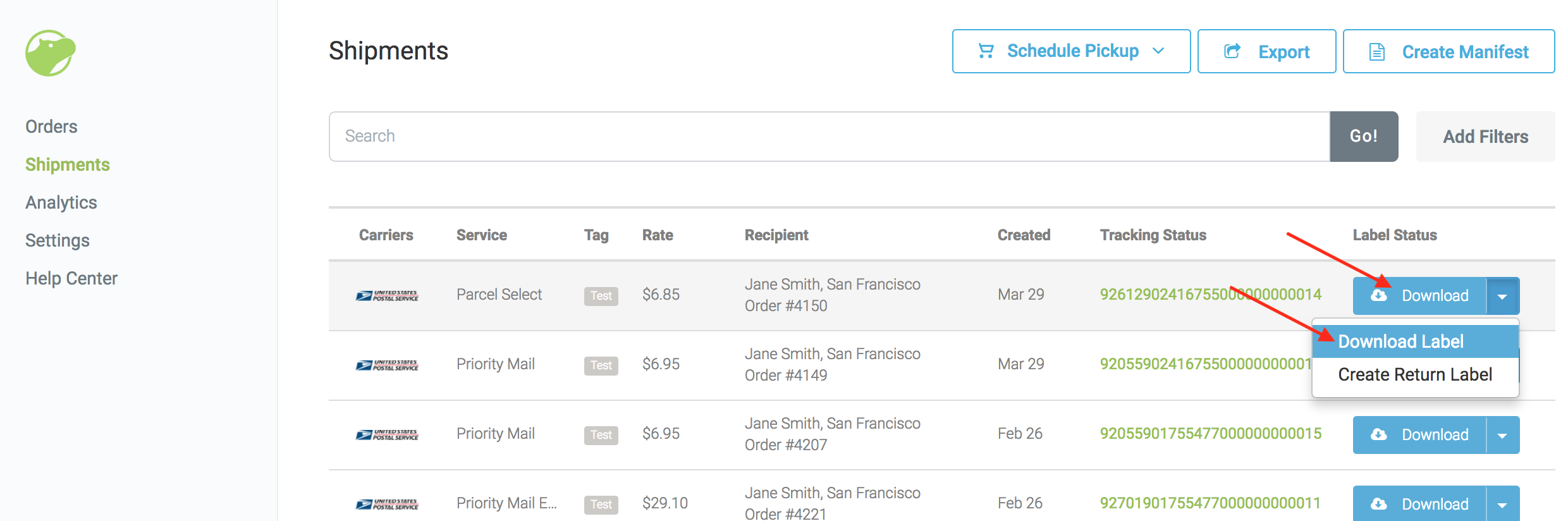Click Order #4149 recipient text

coord(832,365)
